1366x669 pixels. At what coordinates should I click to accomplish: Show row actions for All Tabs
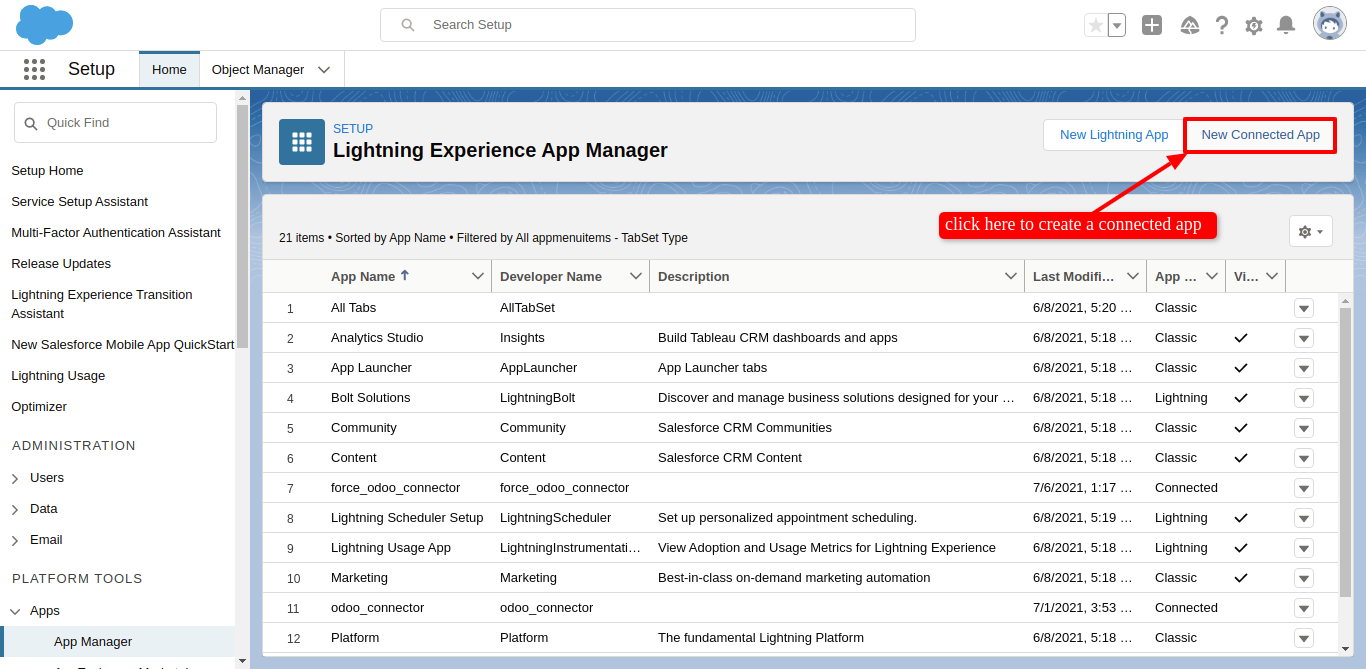(1304, 308)
